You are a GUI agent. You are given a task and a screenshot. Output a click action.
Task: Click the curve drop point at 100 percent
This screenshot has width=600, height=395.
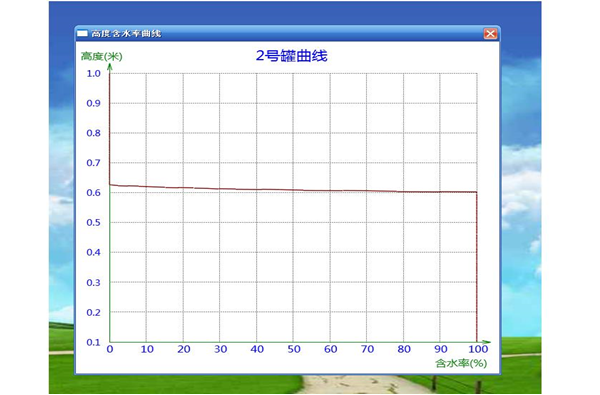[477, 192]
